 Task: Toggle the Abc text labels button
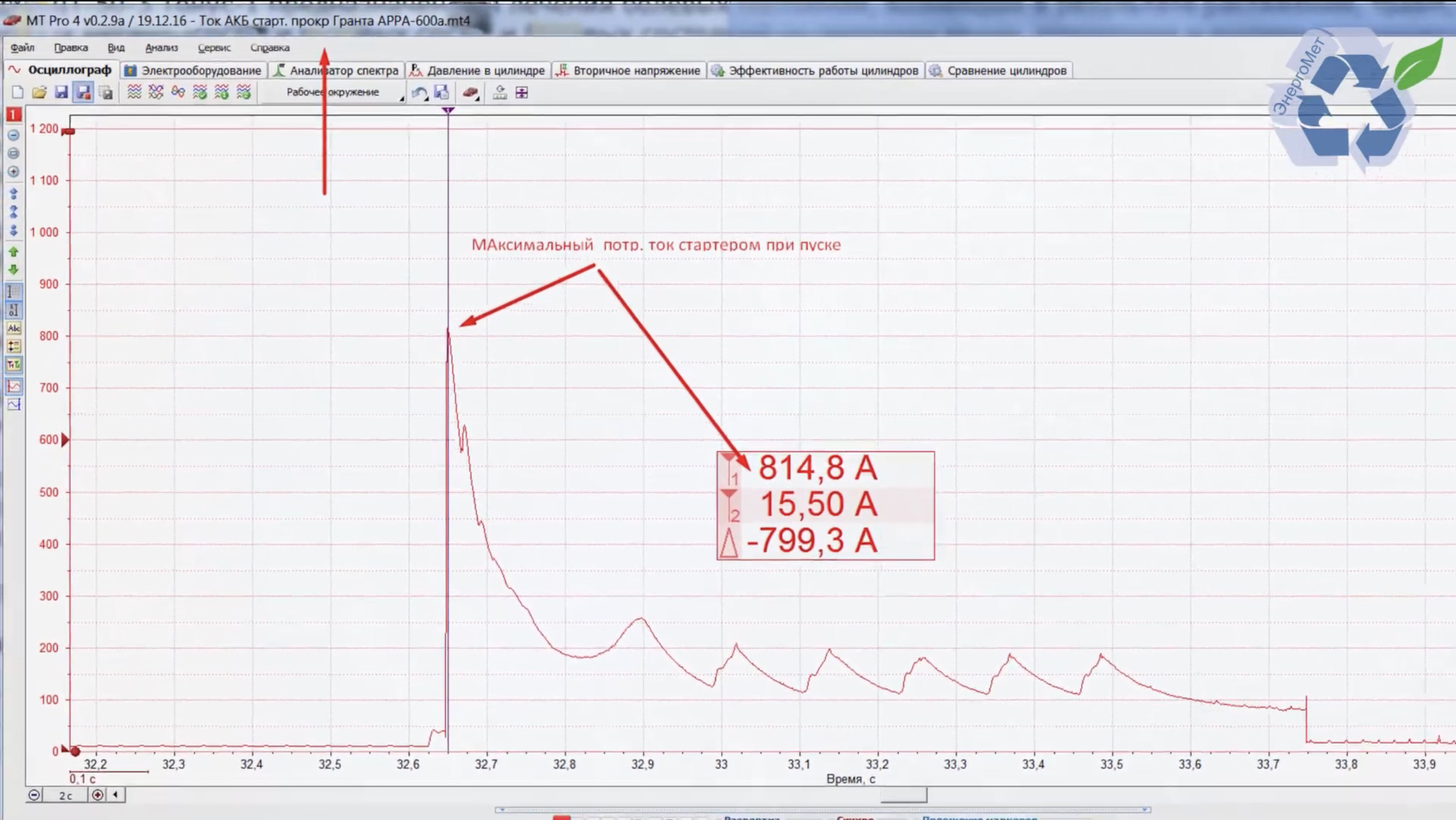pos(14,328)
